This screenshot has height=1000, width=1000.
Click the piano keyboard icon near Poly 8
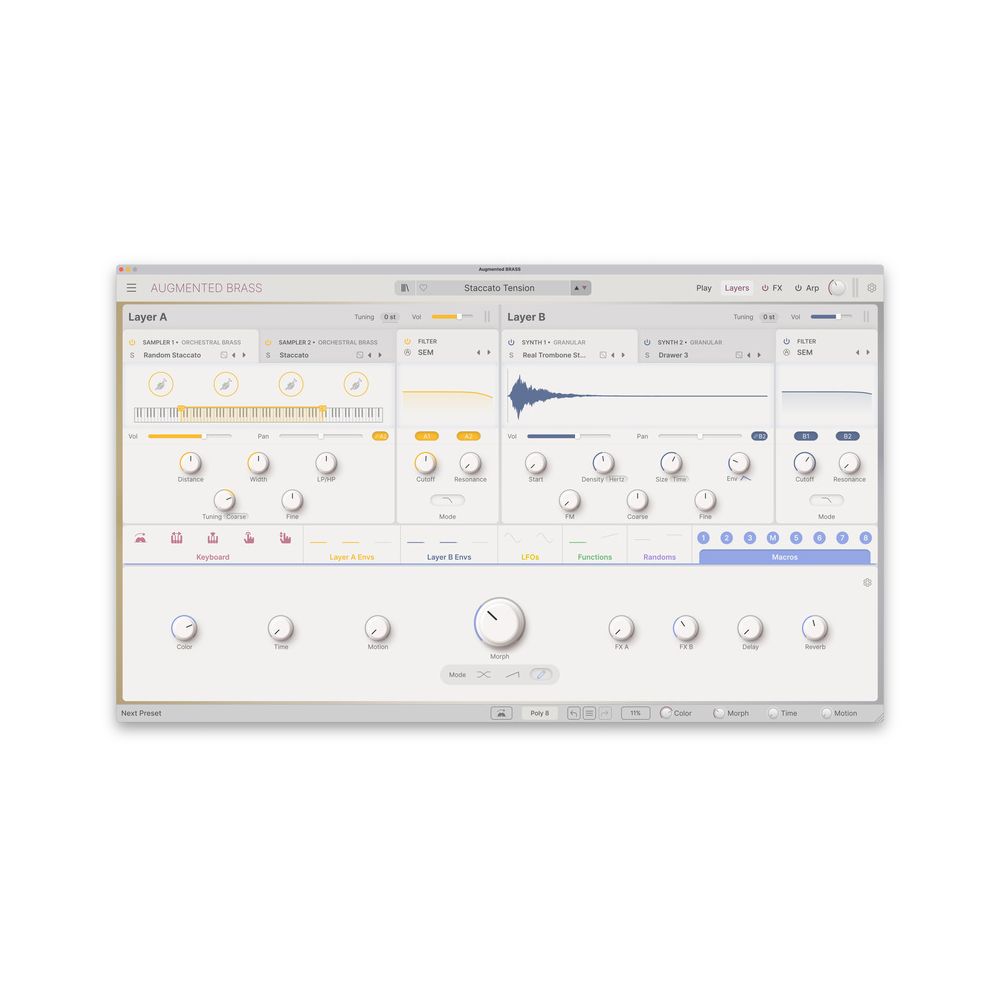tap(502, 712)
